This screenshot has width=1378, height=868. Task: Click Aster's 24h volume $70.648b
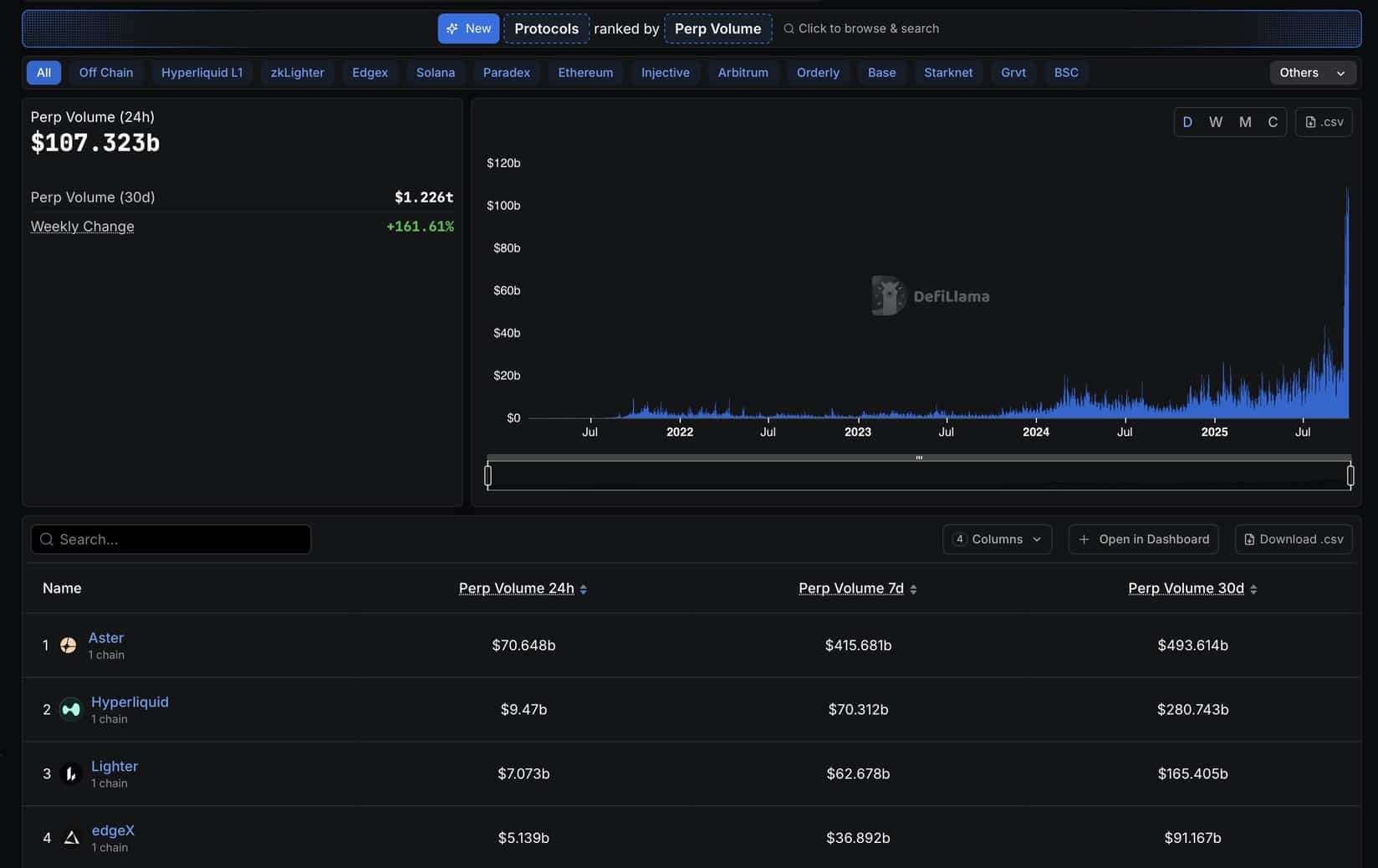click(x=523, y=646)
